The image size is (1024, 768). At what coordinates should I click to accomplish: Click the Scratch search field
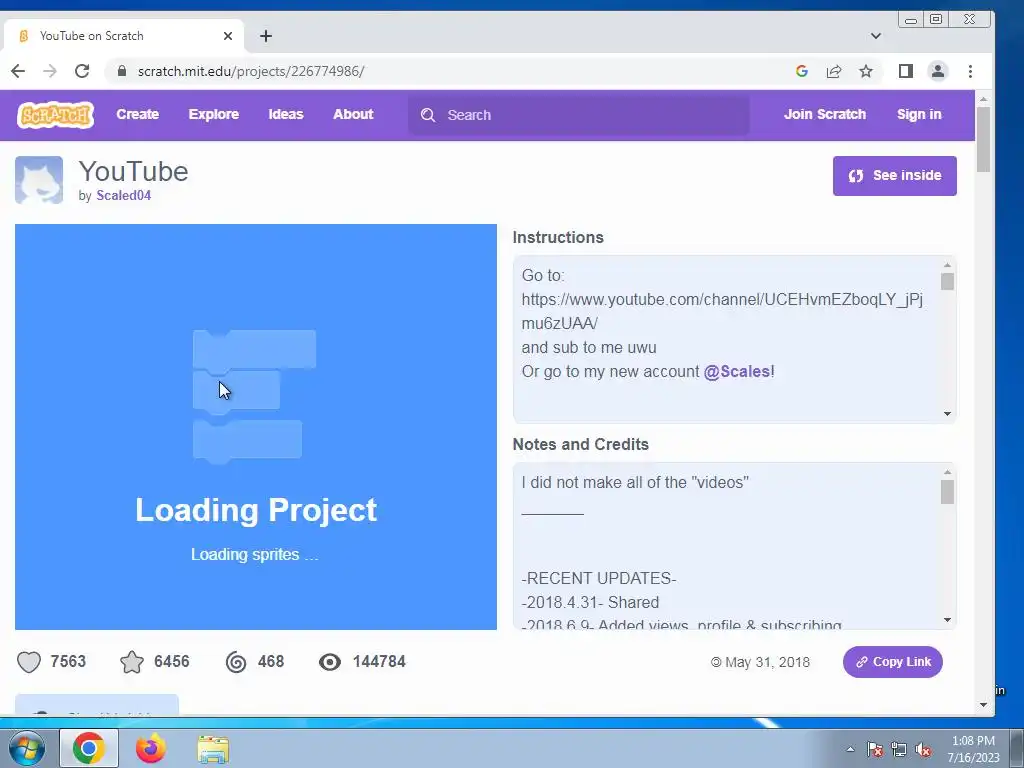579,115
